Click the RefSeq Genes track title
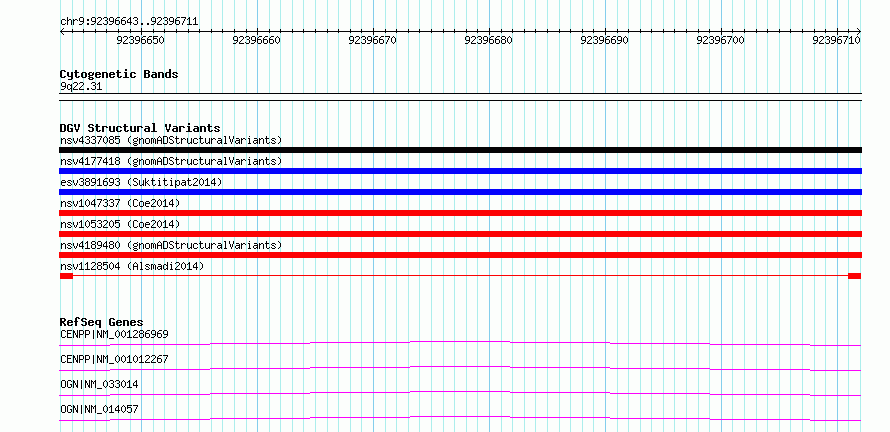Image resolution: width=890 pixels, height=432 pixels. pyautogui.click(x=102, y=322)
